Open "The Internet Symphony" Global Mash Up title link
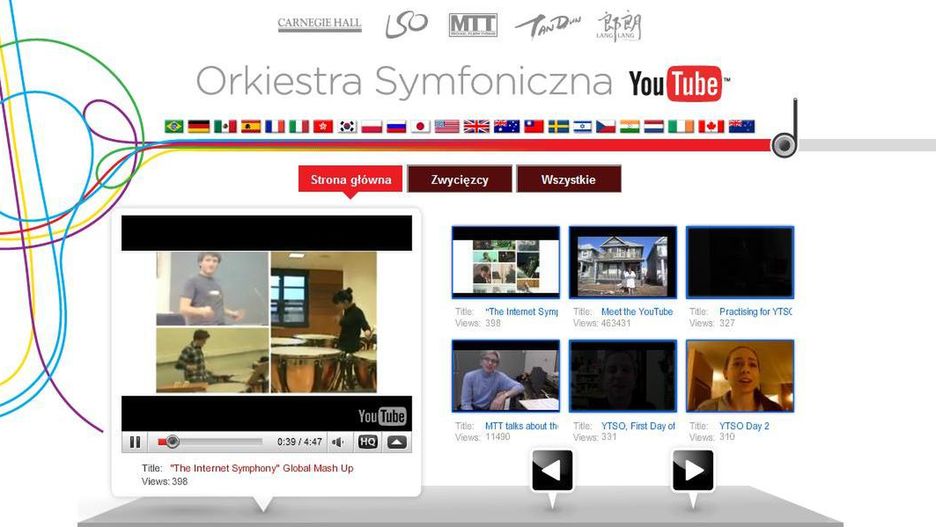 261,468
